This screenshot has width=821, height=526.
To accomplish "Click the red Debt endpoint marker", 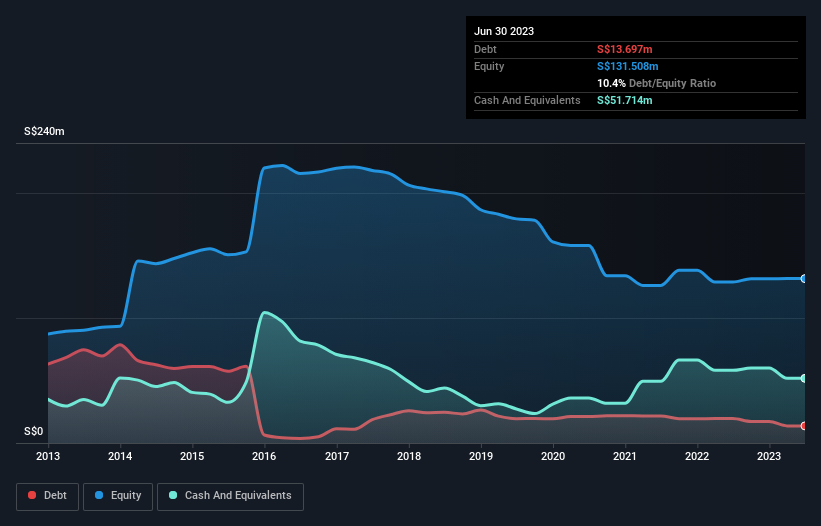I will click(x=804, y=426).
